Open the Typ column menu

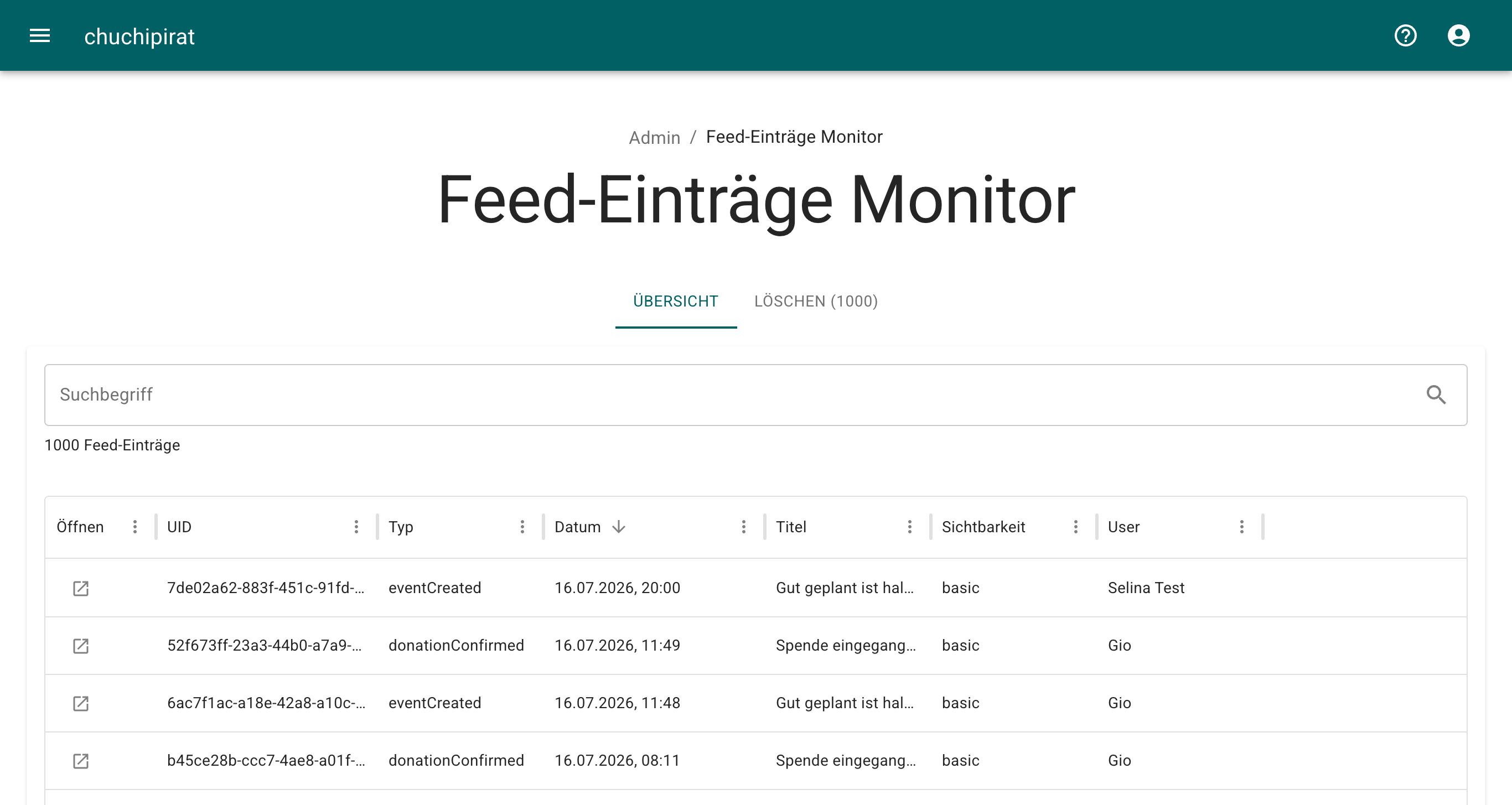tap(522, 527)
